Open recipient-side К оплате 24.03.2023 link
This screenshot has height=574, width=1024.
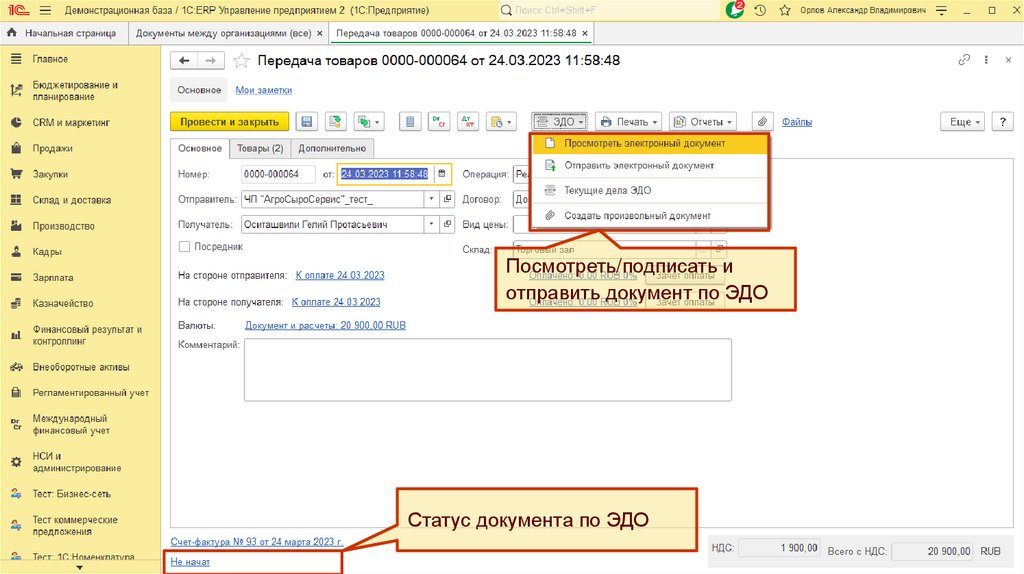(x=336, y=302)
